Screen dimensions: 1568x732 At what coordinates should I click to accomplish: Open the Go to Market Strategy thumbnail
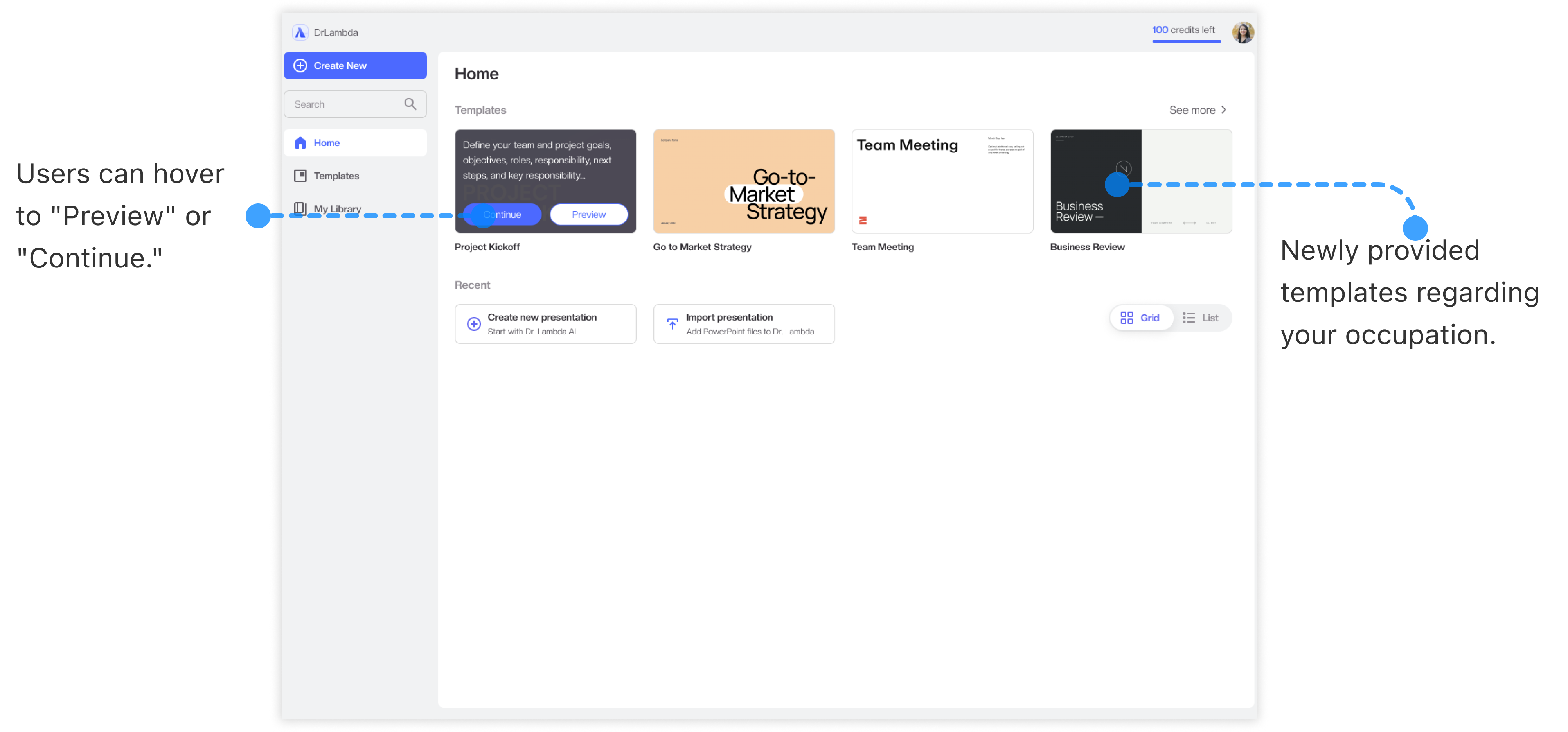[x=744, y=181]
